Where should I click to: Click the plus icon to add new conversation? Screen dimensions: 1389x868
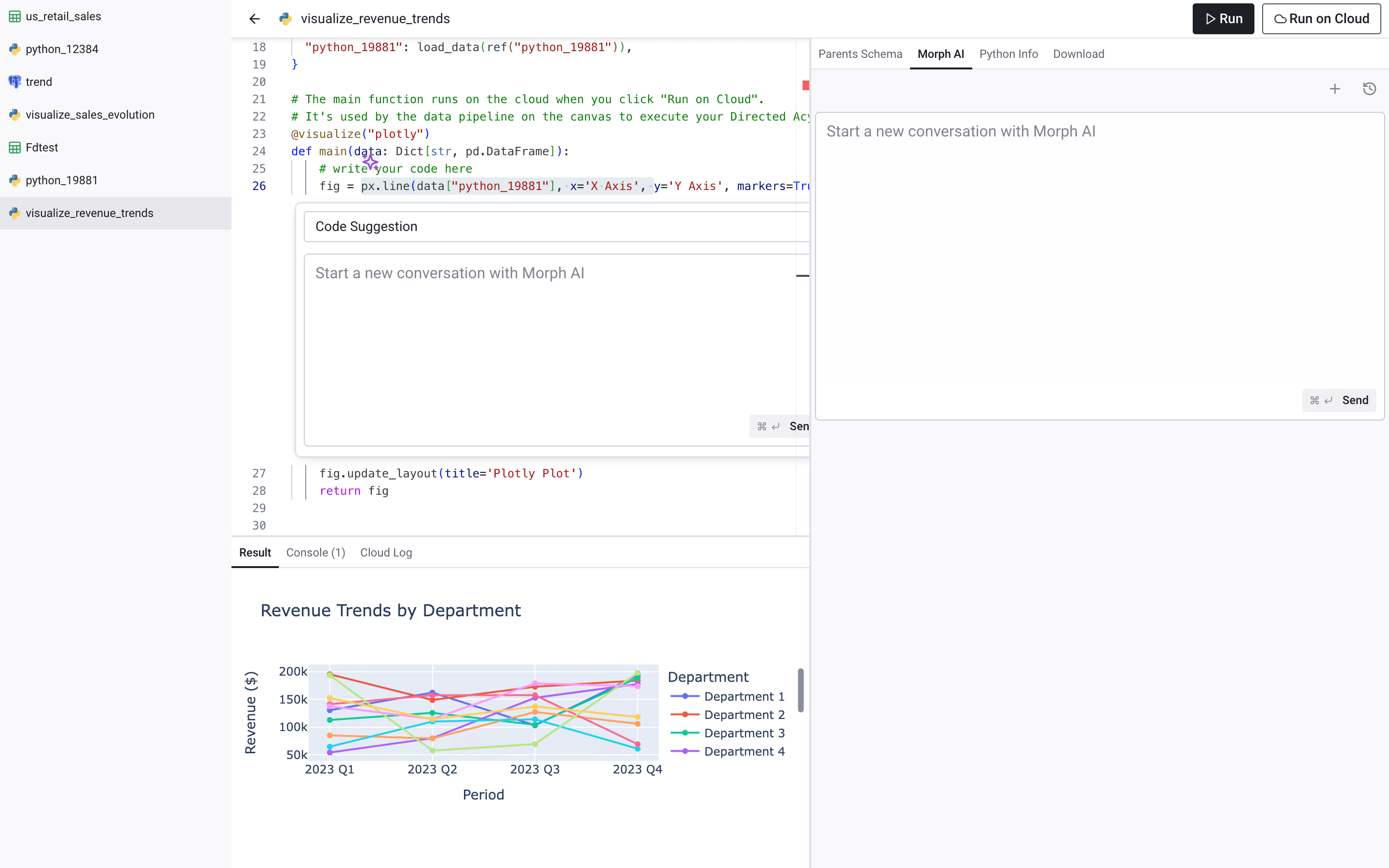(x=1335, y=88)
